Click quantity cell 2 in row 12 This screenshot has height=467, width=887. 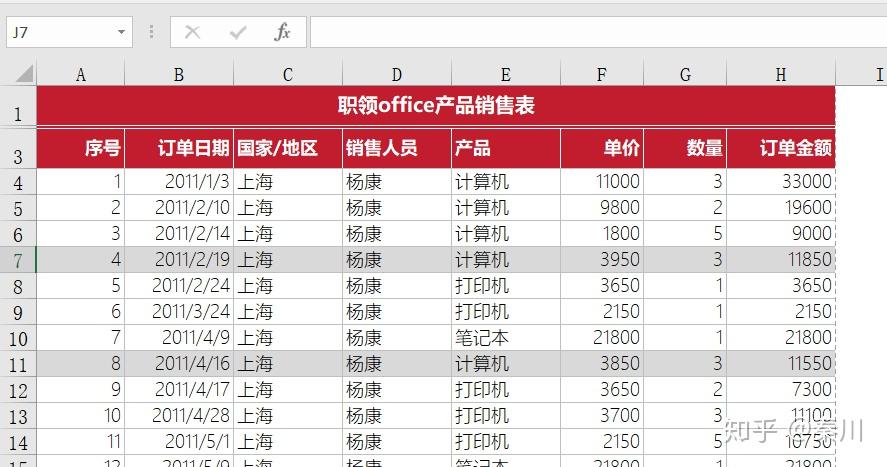coord(685,390)
